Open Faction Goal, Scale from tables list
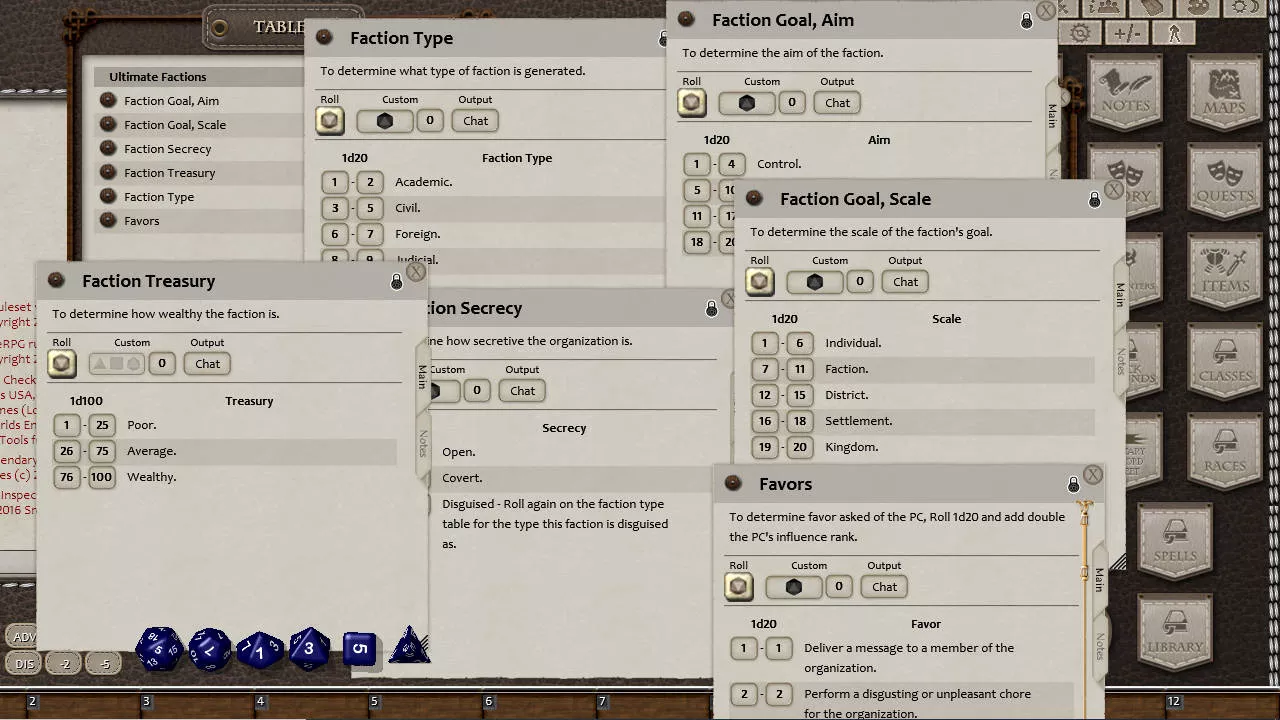 point(175,125)
